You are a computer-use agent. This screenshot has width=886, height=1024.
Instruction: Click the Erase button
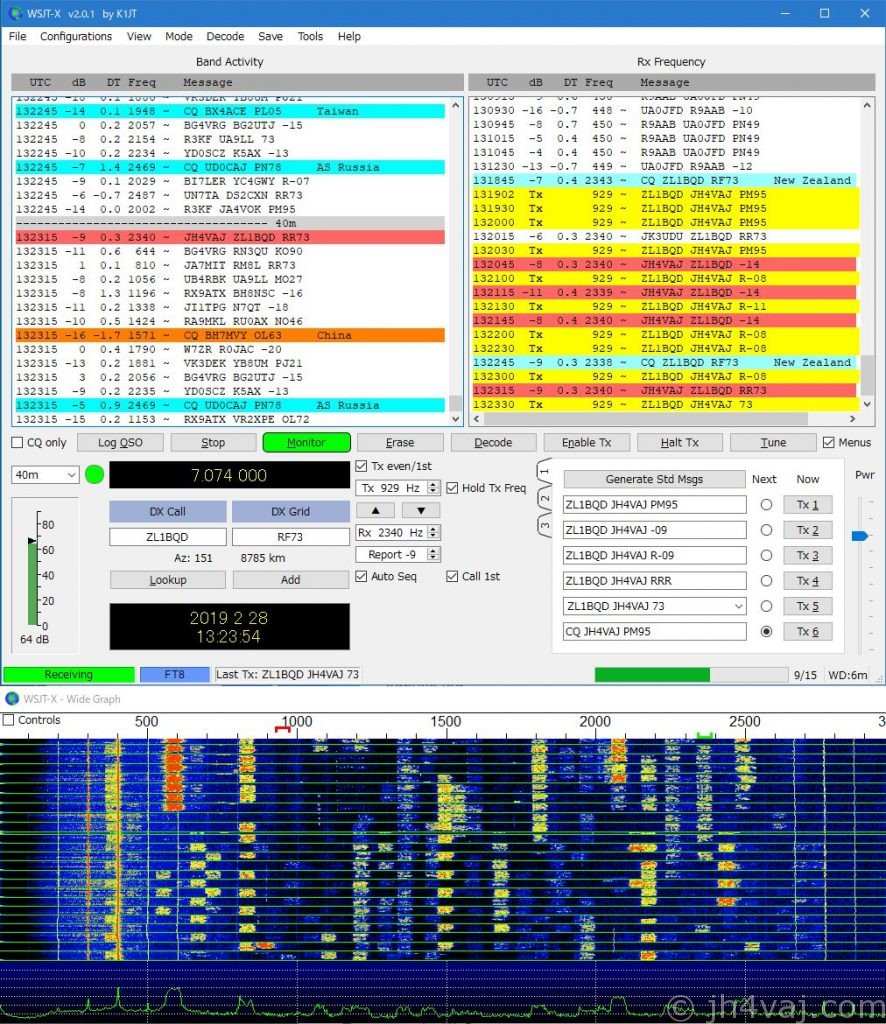click(400, 443)
